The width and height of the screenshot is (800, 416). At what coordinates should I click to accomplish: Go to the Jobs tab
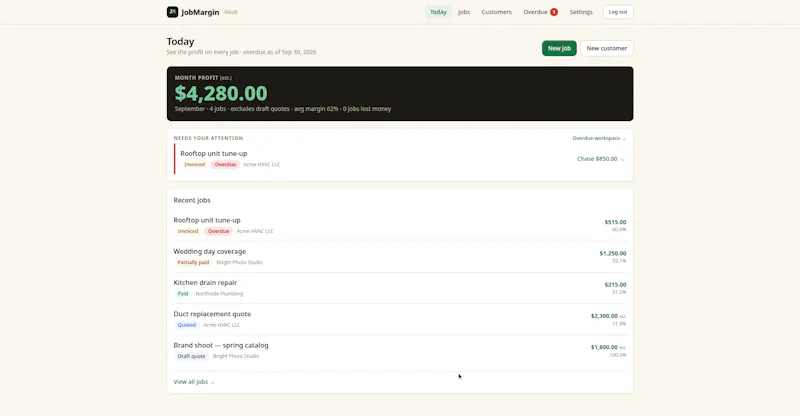click(x=464, y=12)
